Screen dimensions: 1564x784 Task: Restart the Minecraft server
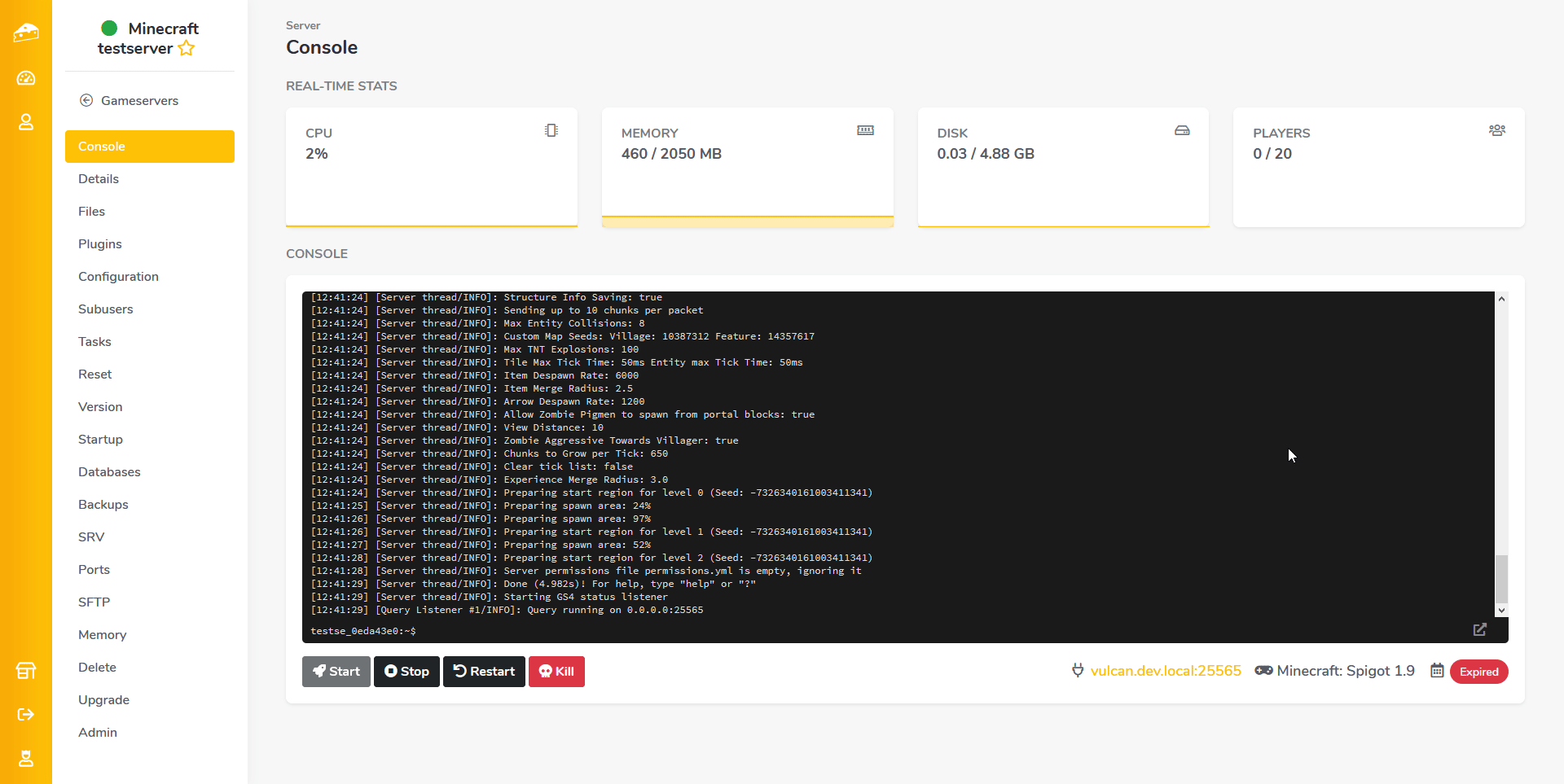coord(484,672)
